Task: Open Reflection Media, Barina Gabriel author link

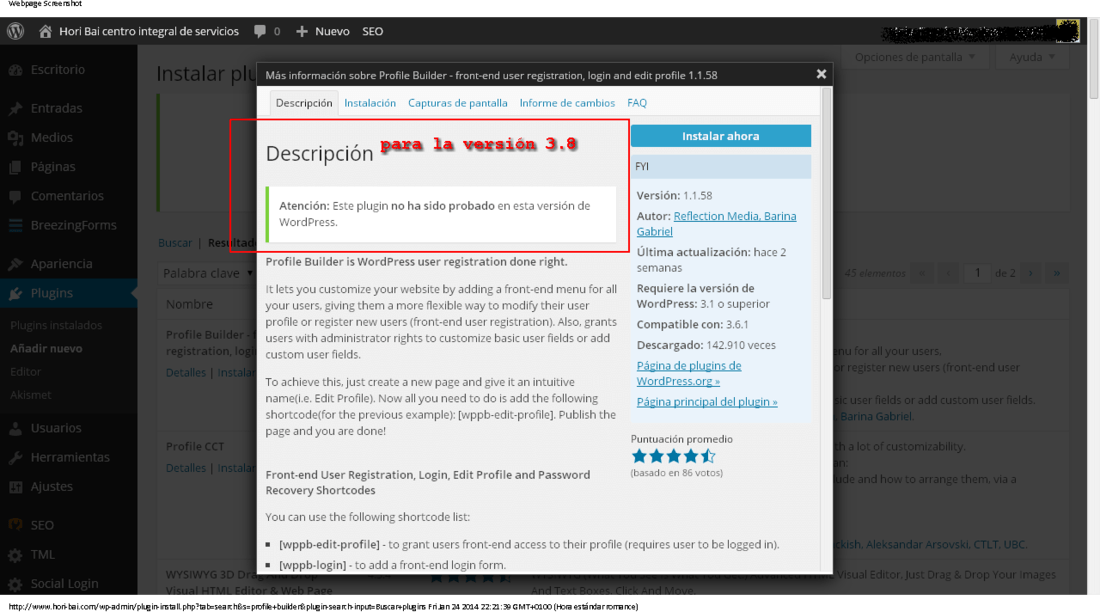Action: pyautogui.click(x=716, y=224)
